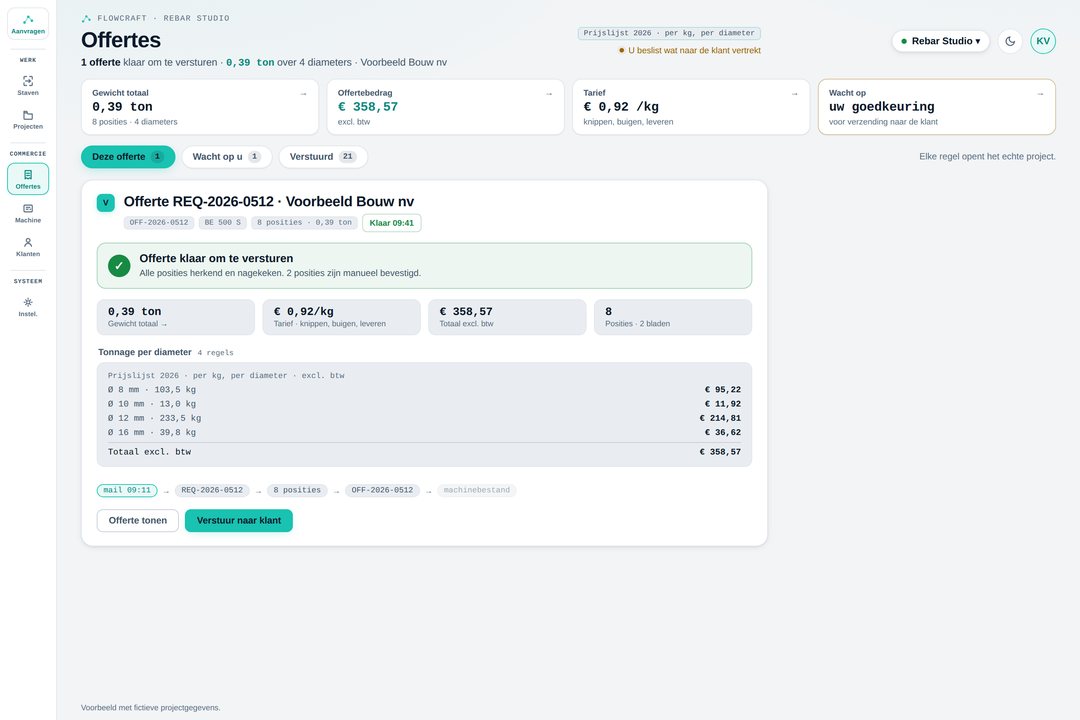Image resolution: width=1080 pixels, height=720 pixels.
Task: Click the mail 09:11 step chip
Action: click(x=127, y=491)
